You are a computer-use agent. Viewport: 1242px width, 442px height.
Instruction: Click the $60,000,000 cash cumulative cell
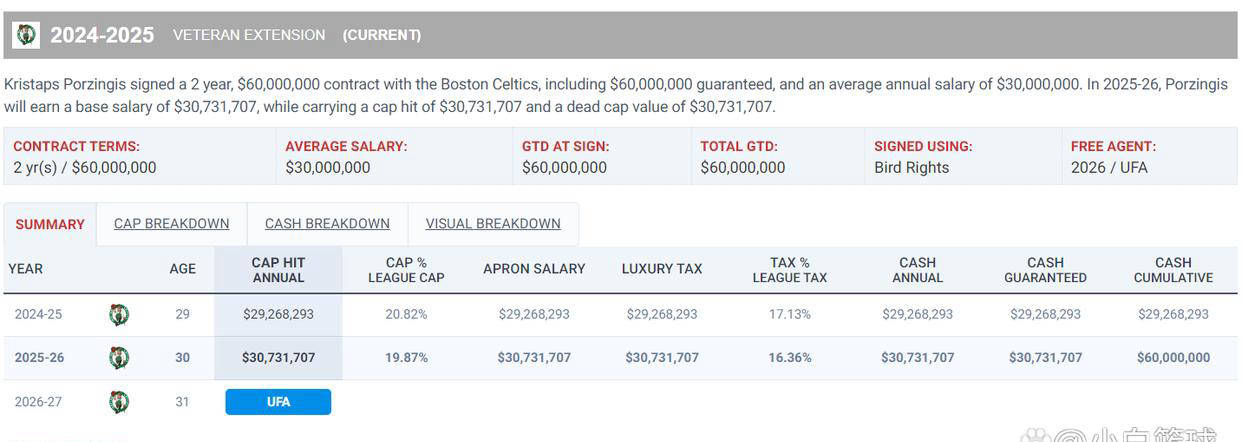click(1173, 358)
